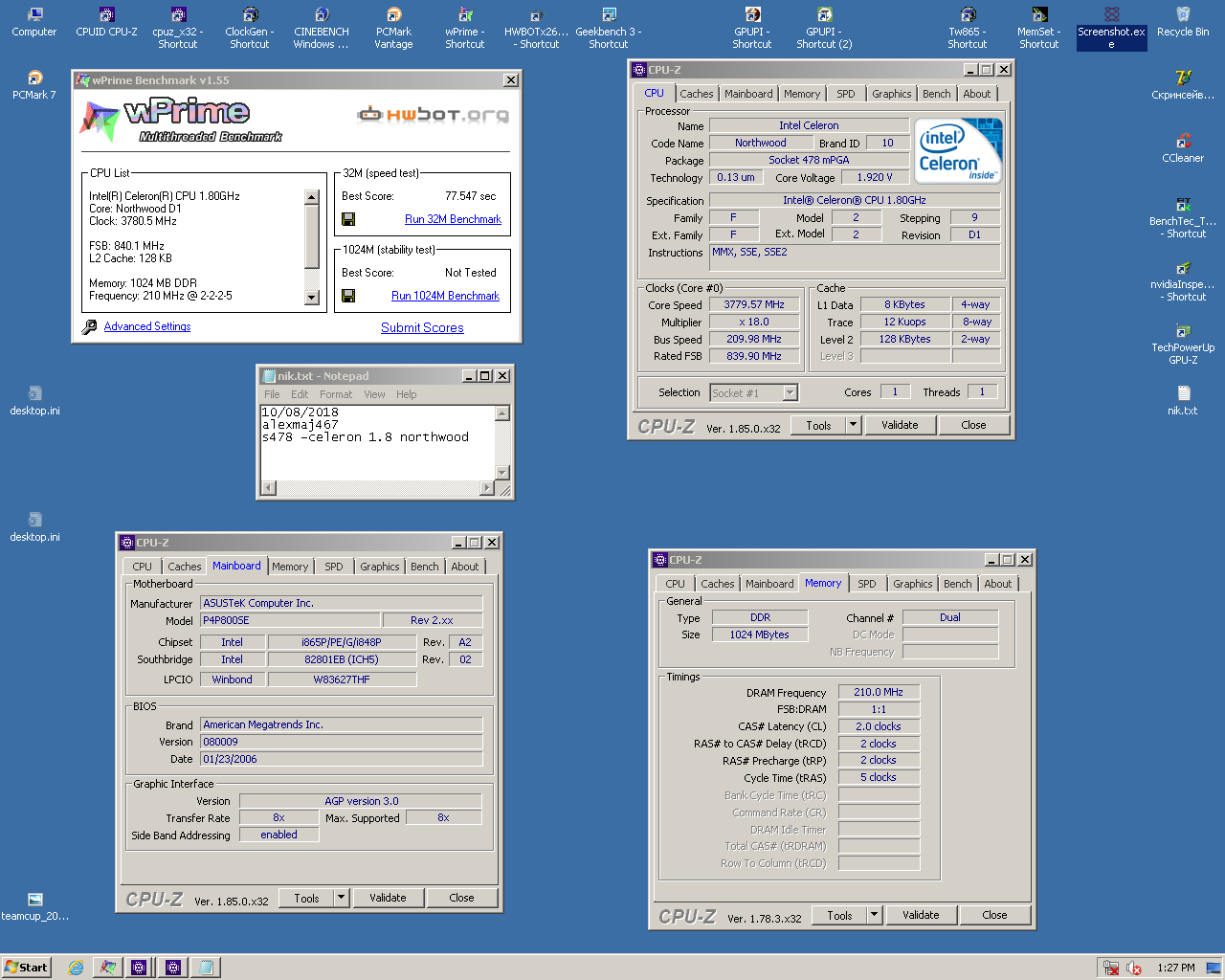Click the Notepad taskbar button
The image size is (1225, 980).
(x=206, y=968)
